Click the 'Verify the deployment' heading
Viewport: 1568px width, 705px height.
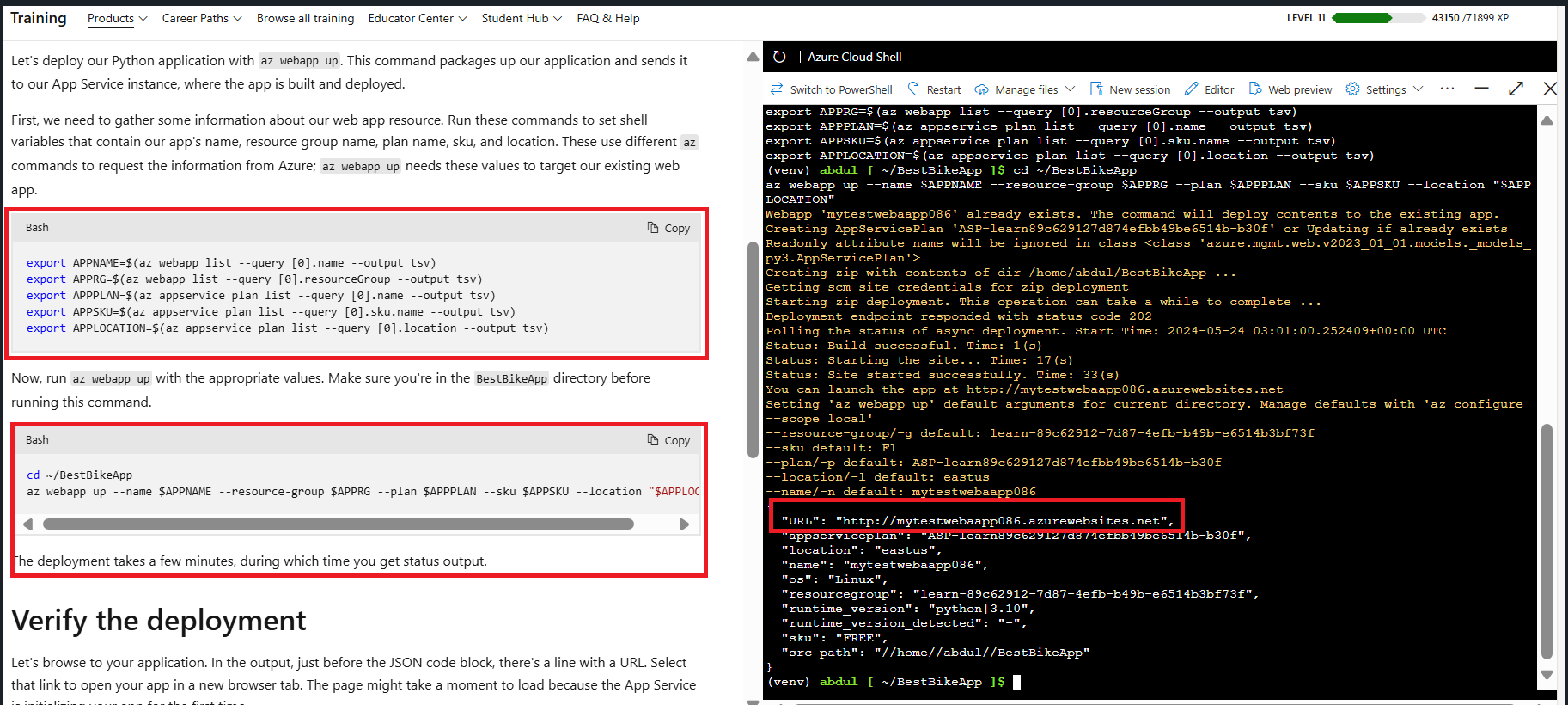coord(159,620)
